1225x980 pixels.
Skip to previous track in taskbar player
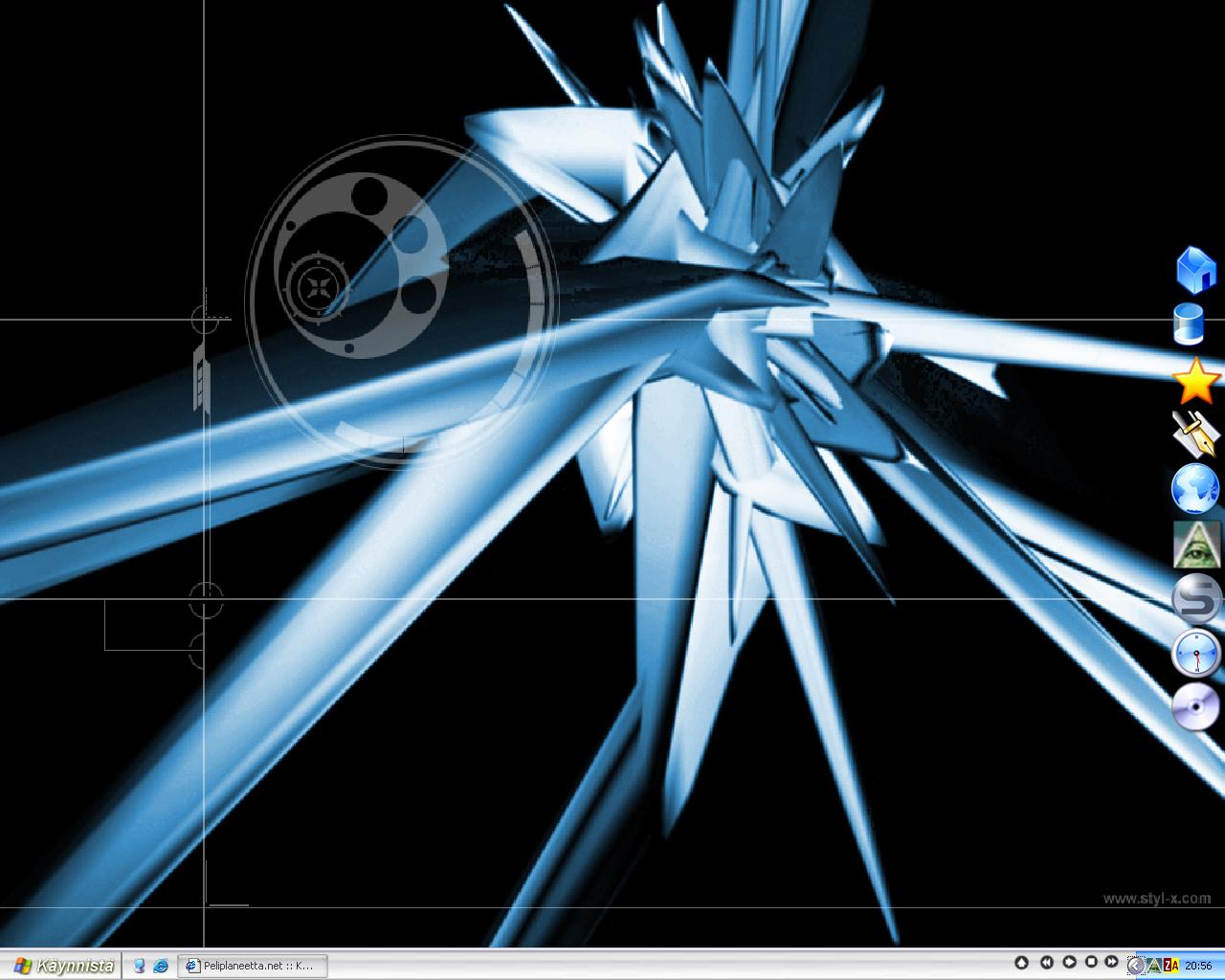1047,962
